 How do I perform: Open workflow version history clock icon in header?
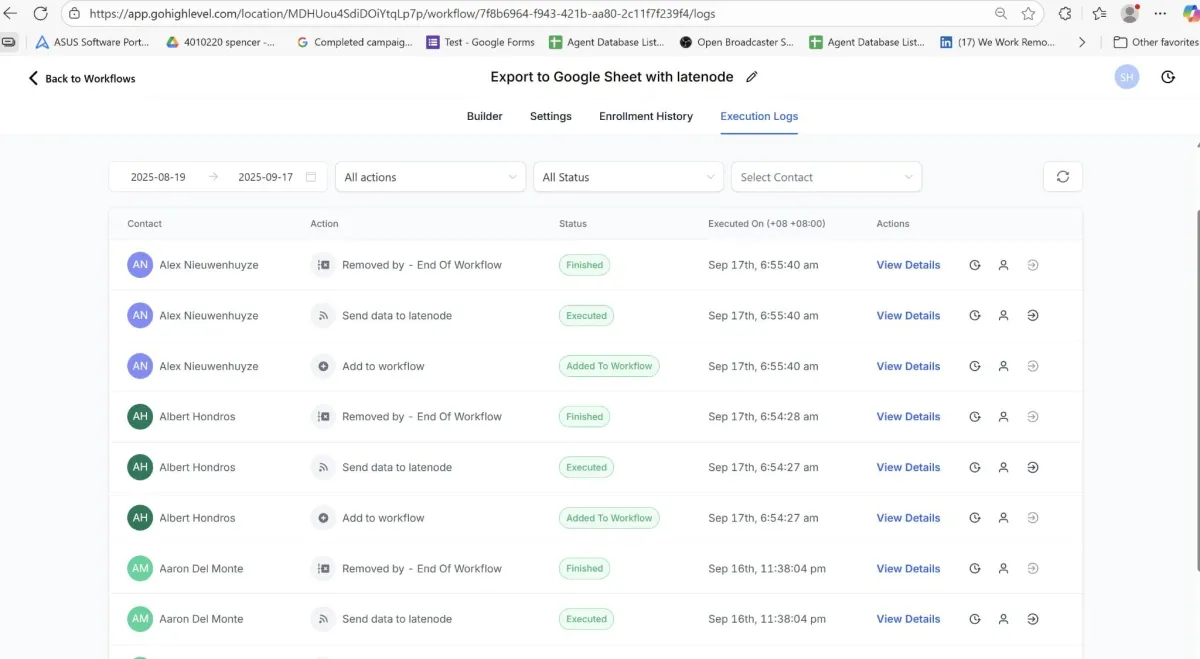tap(1168, 77)
